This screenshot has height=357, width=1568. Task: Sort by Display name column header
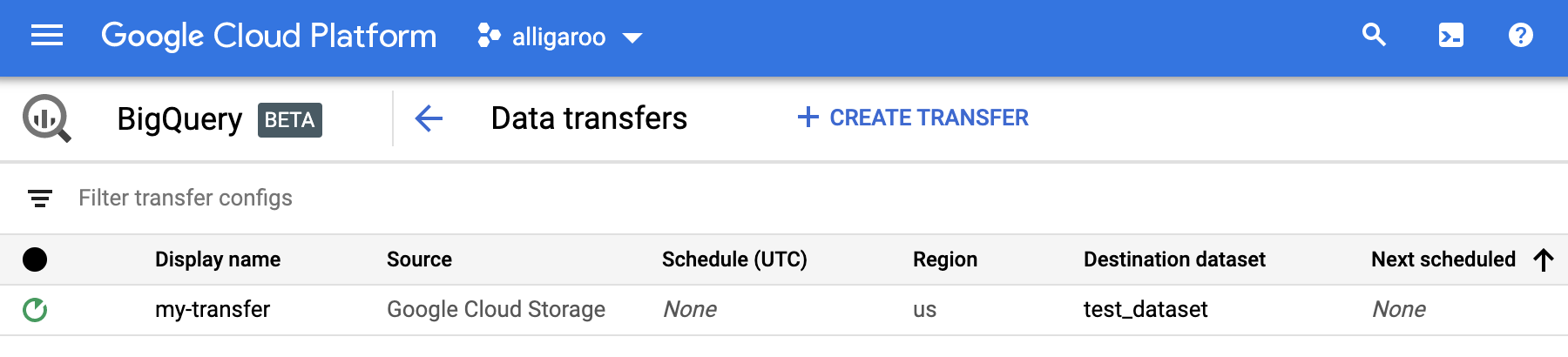coord(218,259)
